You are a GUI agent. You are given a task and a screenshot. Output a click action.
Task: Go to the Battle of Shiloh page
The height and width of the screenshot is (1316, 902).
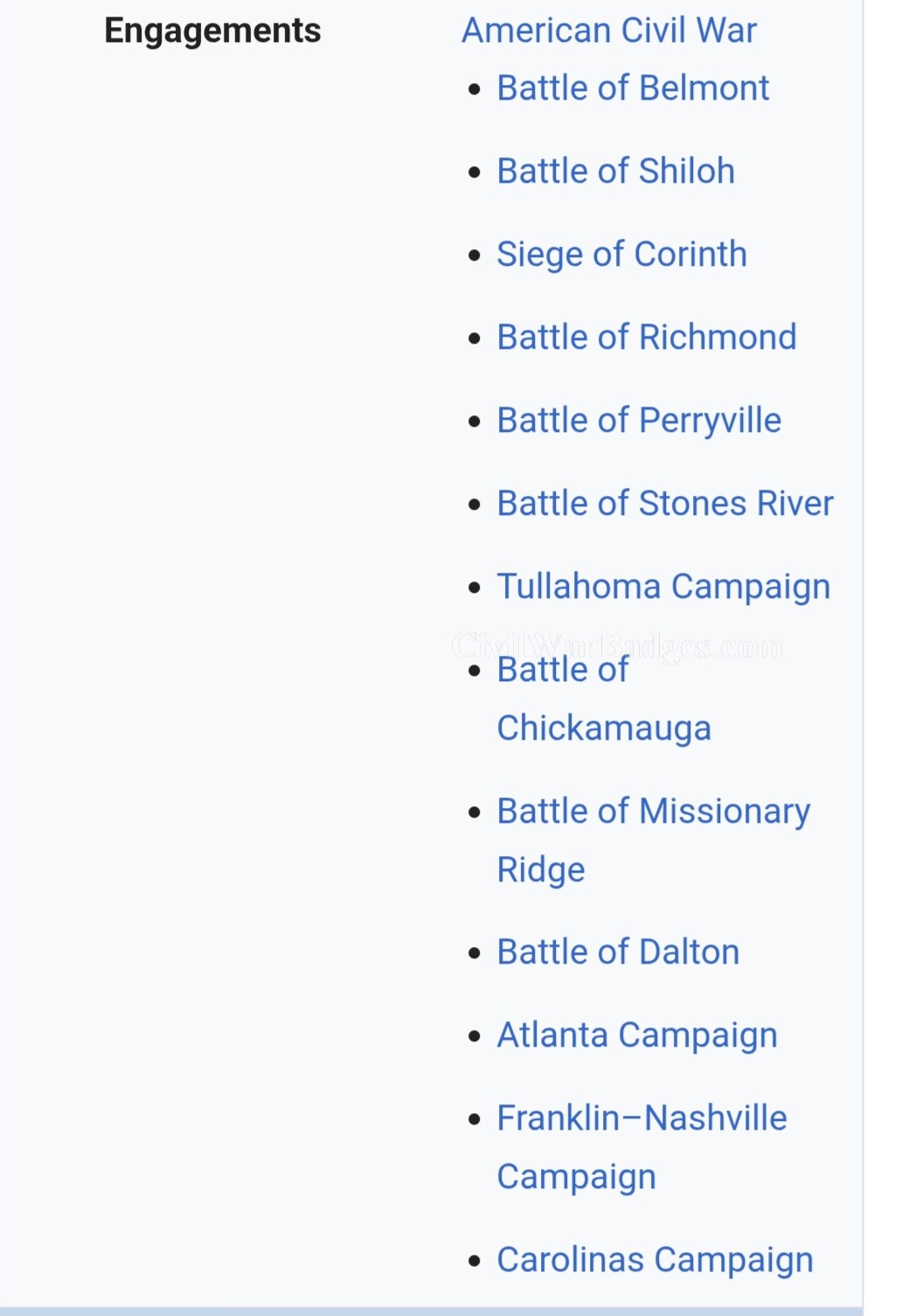(x=615, y=171)
